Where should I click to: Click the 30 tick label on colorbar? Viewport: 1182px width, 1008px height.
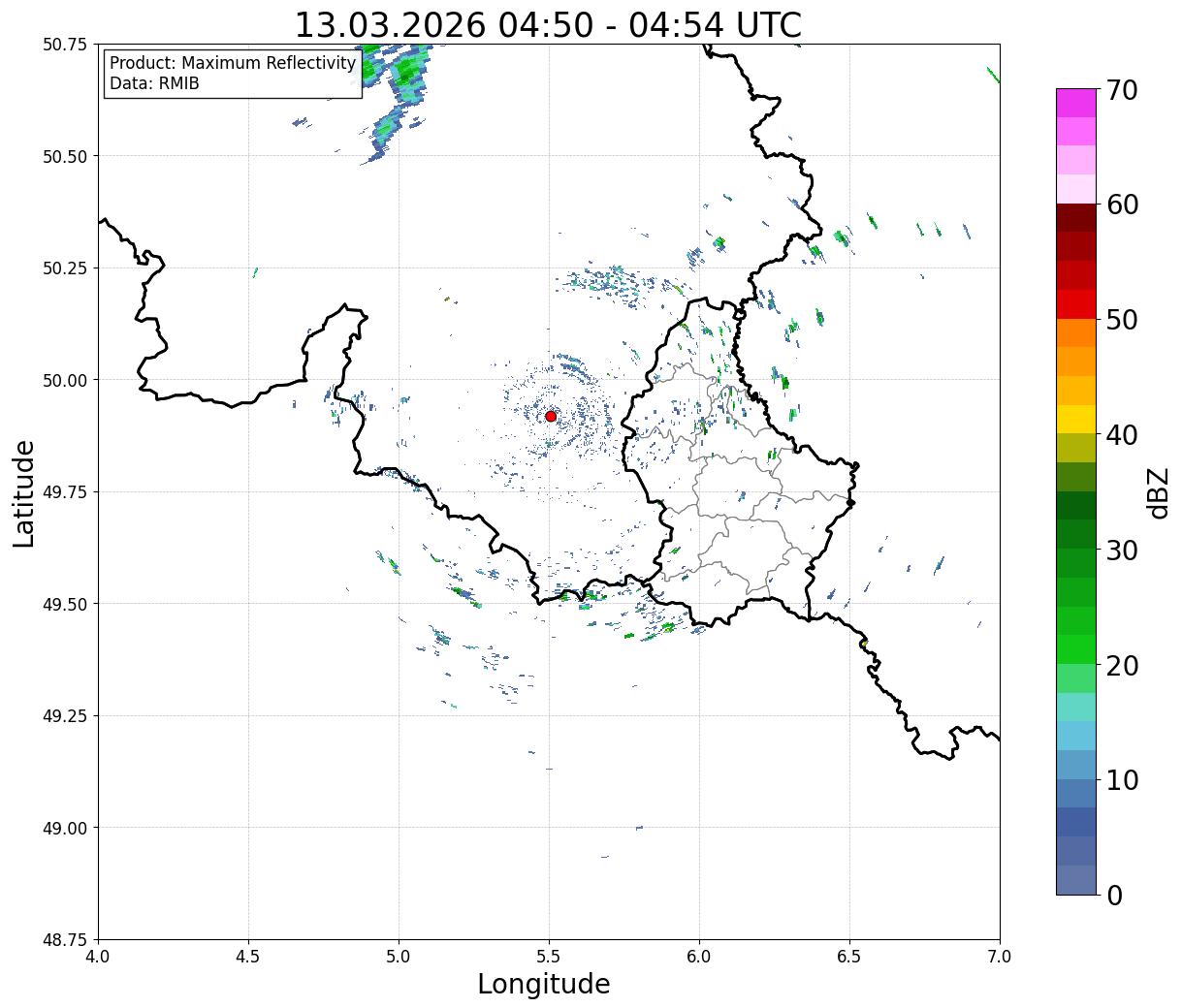pos(1122,551)
